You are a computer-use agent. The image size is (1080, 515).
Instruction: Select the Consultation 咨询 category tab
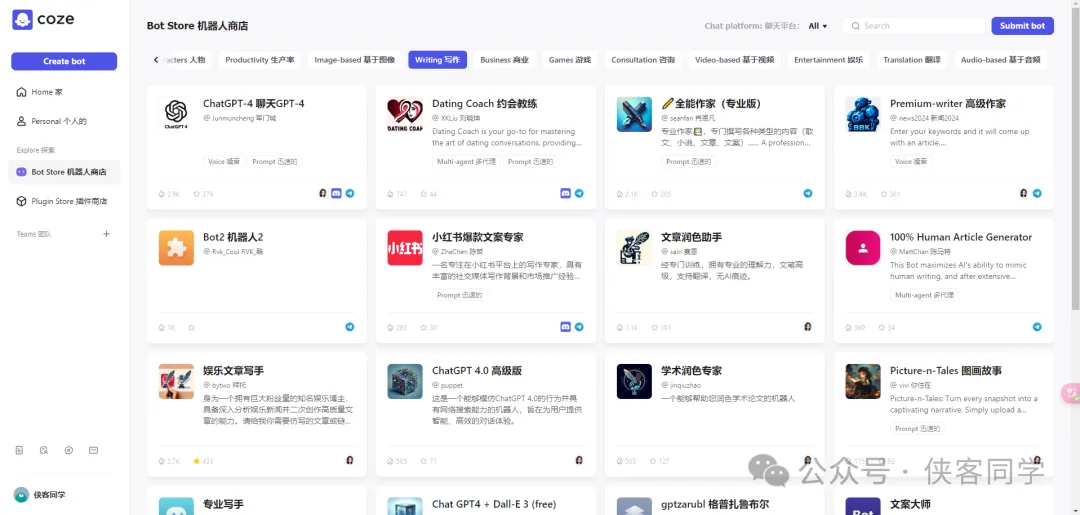click(643, 60)
